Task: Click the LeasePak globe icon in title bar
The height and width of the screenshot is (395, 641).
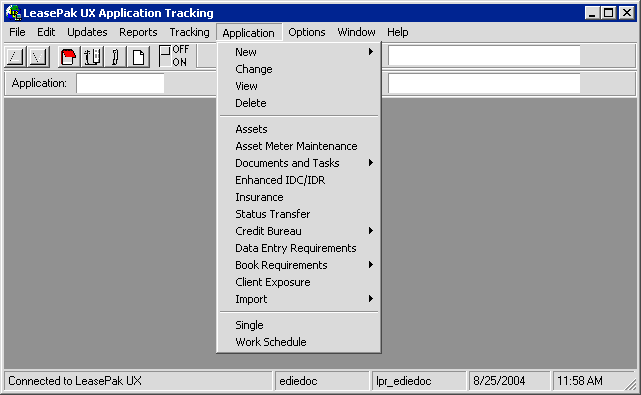Action: coord(13,13)
